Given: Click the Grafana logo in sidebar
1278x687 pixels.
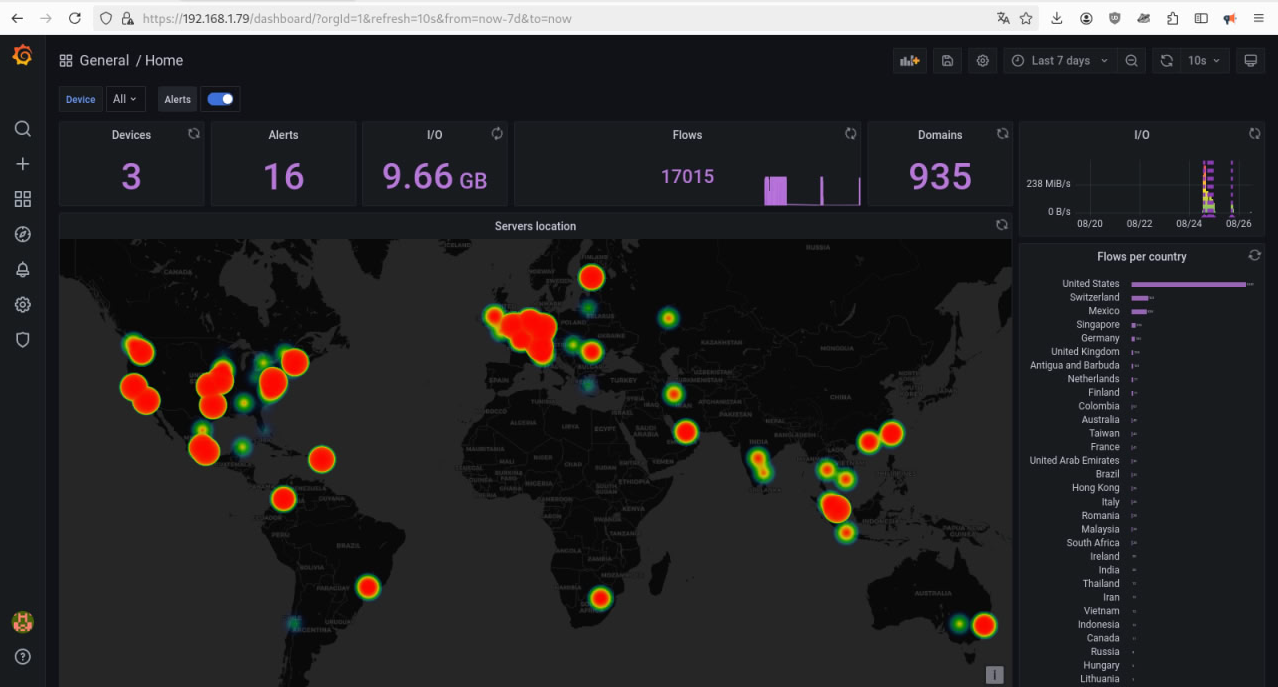Looking at the screenshot, I should [22, 56].
